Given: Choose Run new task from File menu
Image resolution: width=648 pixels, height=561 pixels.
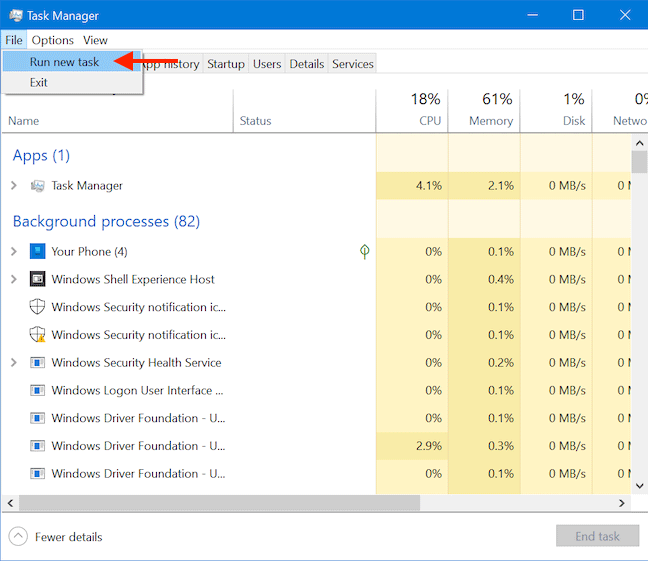Looking at the screenshot, I should 72,62.
